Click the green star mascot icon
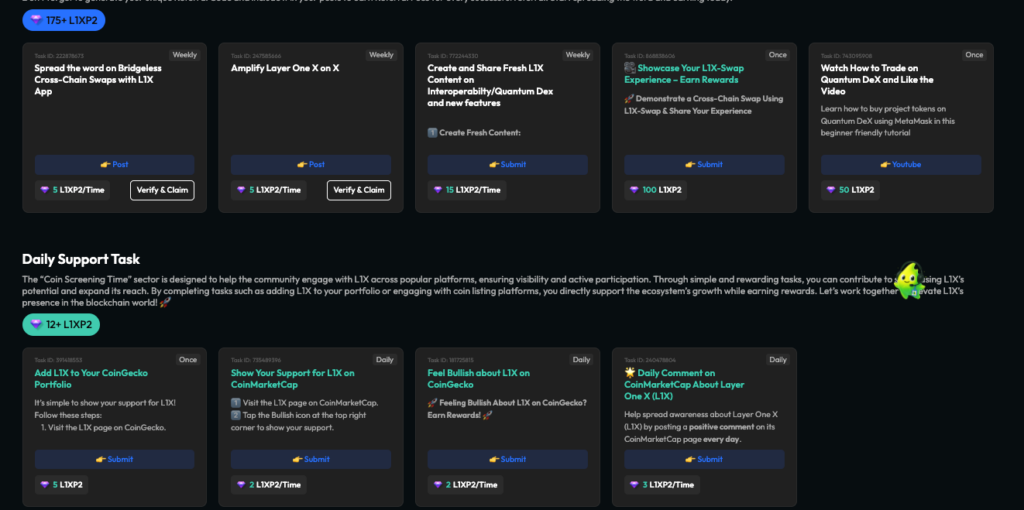 point(908,280)
